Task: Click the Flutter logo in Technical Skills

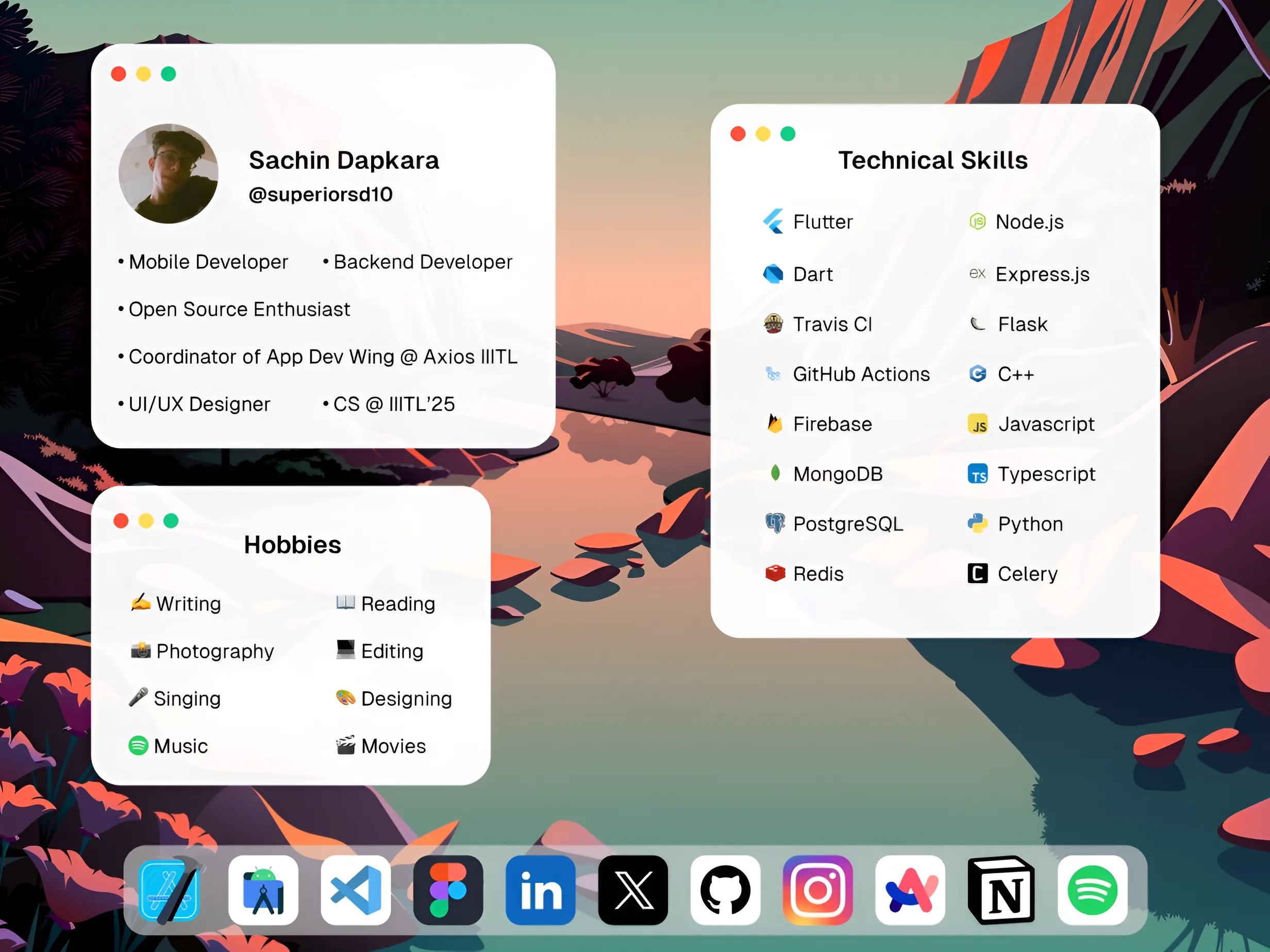Action: pos(773,222)
